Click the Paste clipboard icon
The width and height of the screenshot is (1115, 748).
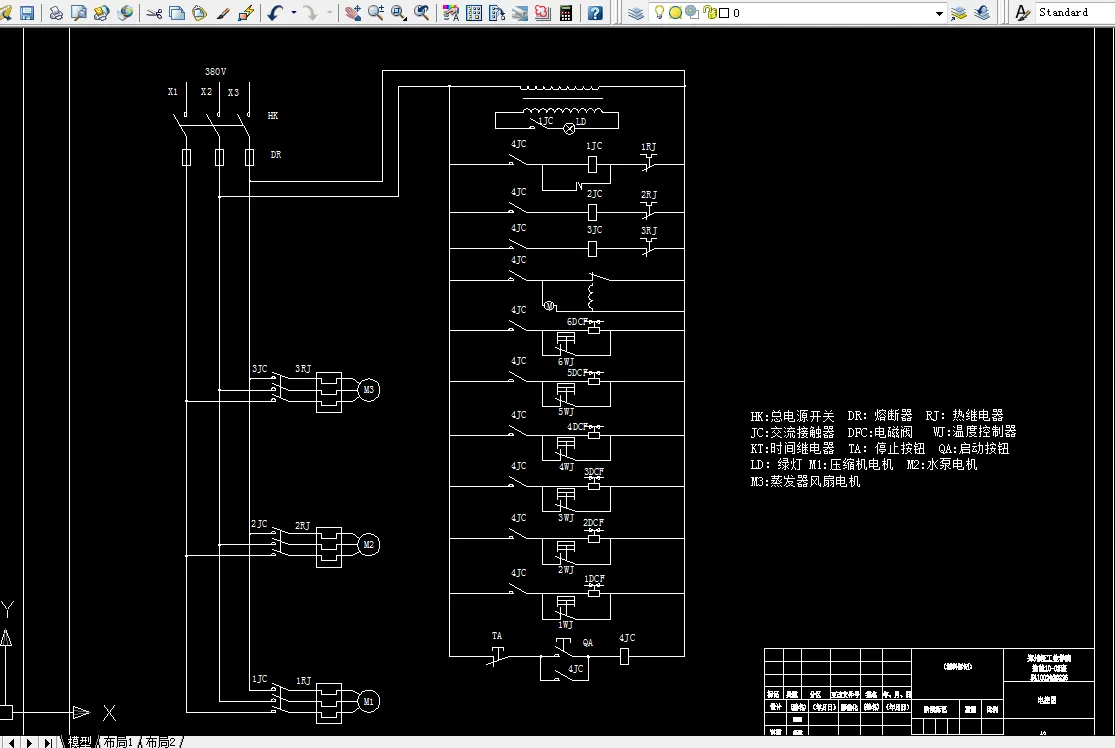coord(200,13)
